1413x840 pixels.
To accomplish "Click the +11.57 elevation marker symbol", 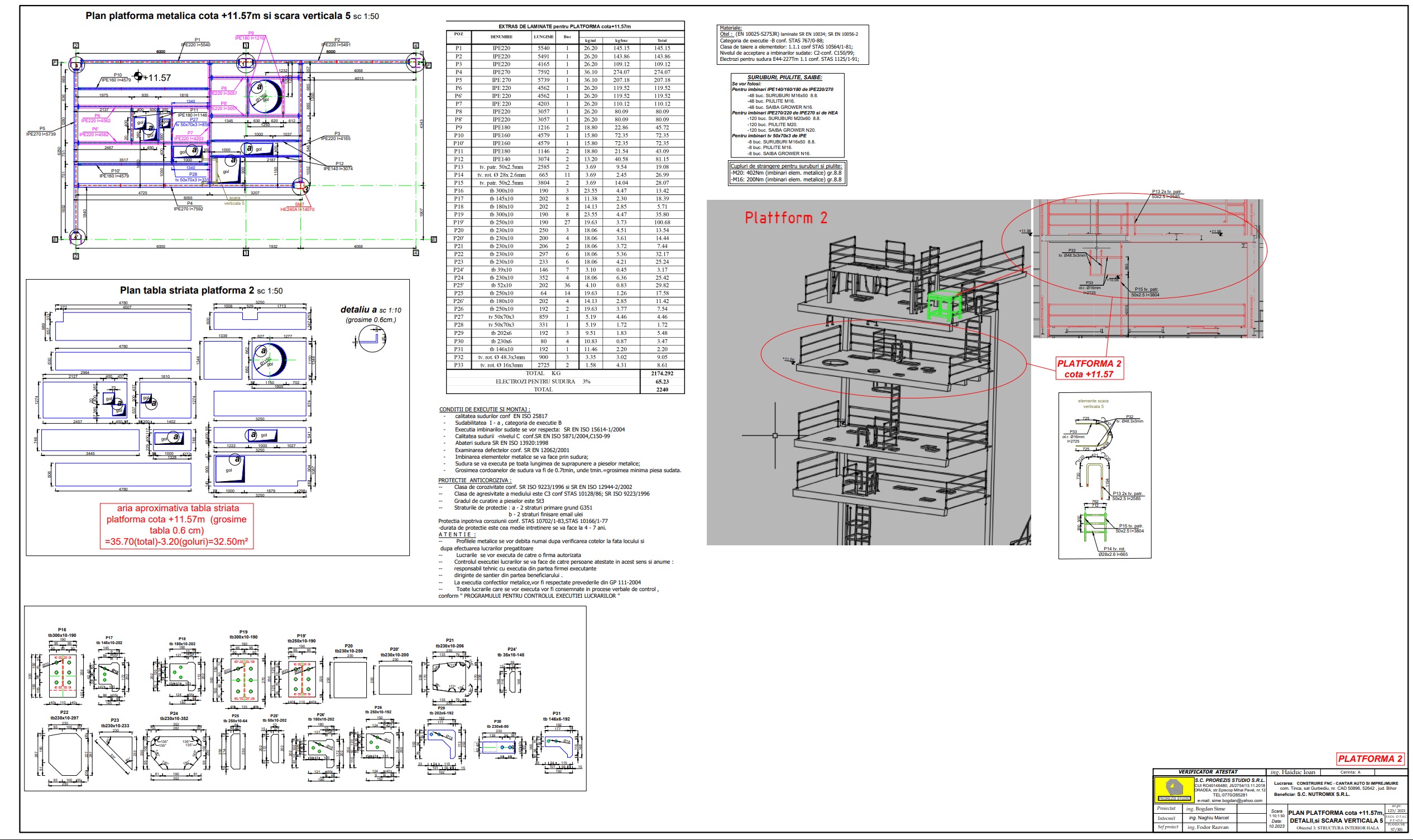I will point(138,76).
